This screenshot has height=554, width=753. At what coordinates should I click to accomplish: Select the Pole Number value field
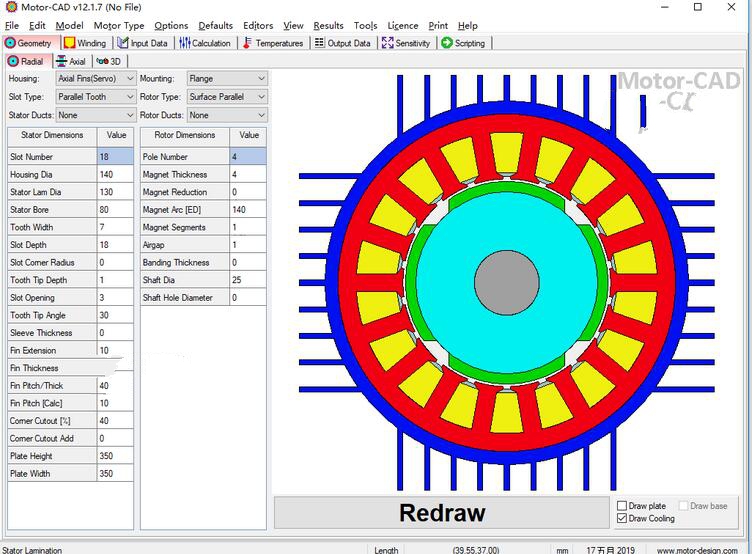(248, 157)
